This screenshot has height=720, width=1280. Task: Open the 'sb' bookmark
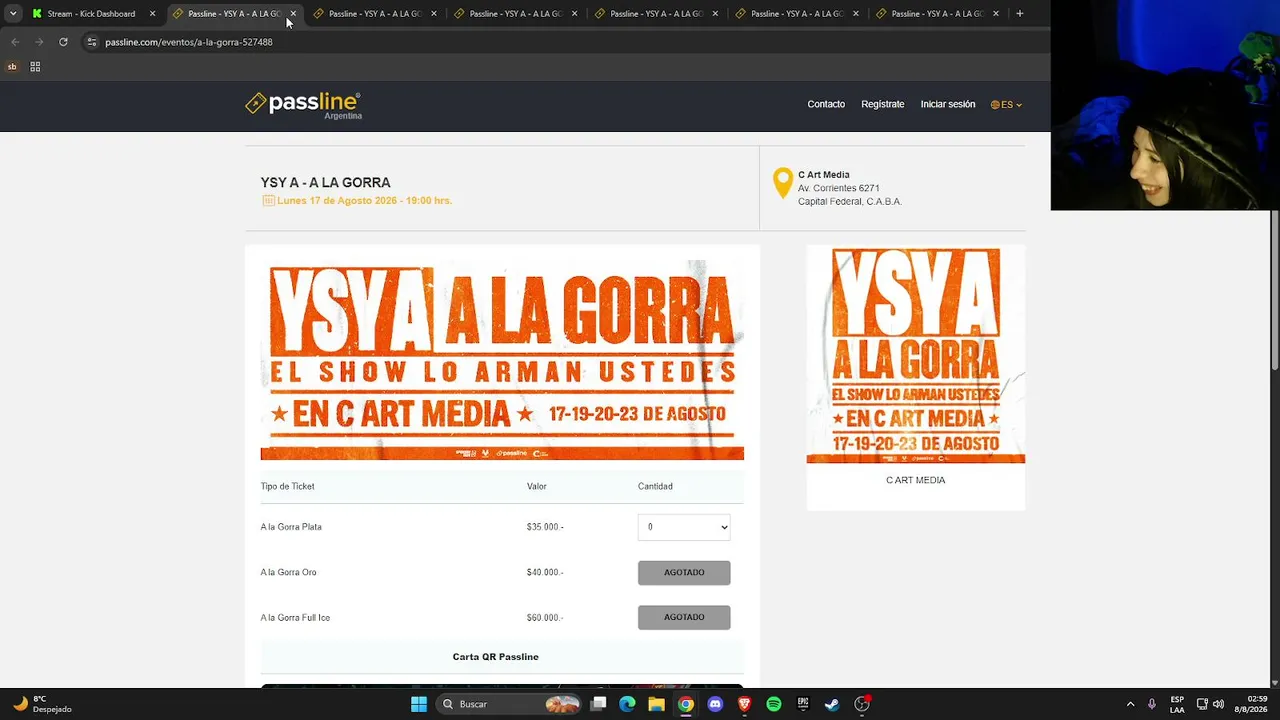pos(12,67)
